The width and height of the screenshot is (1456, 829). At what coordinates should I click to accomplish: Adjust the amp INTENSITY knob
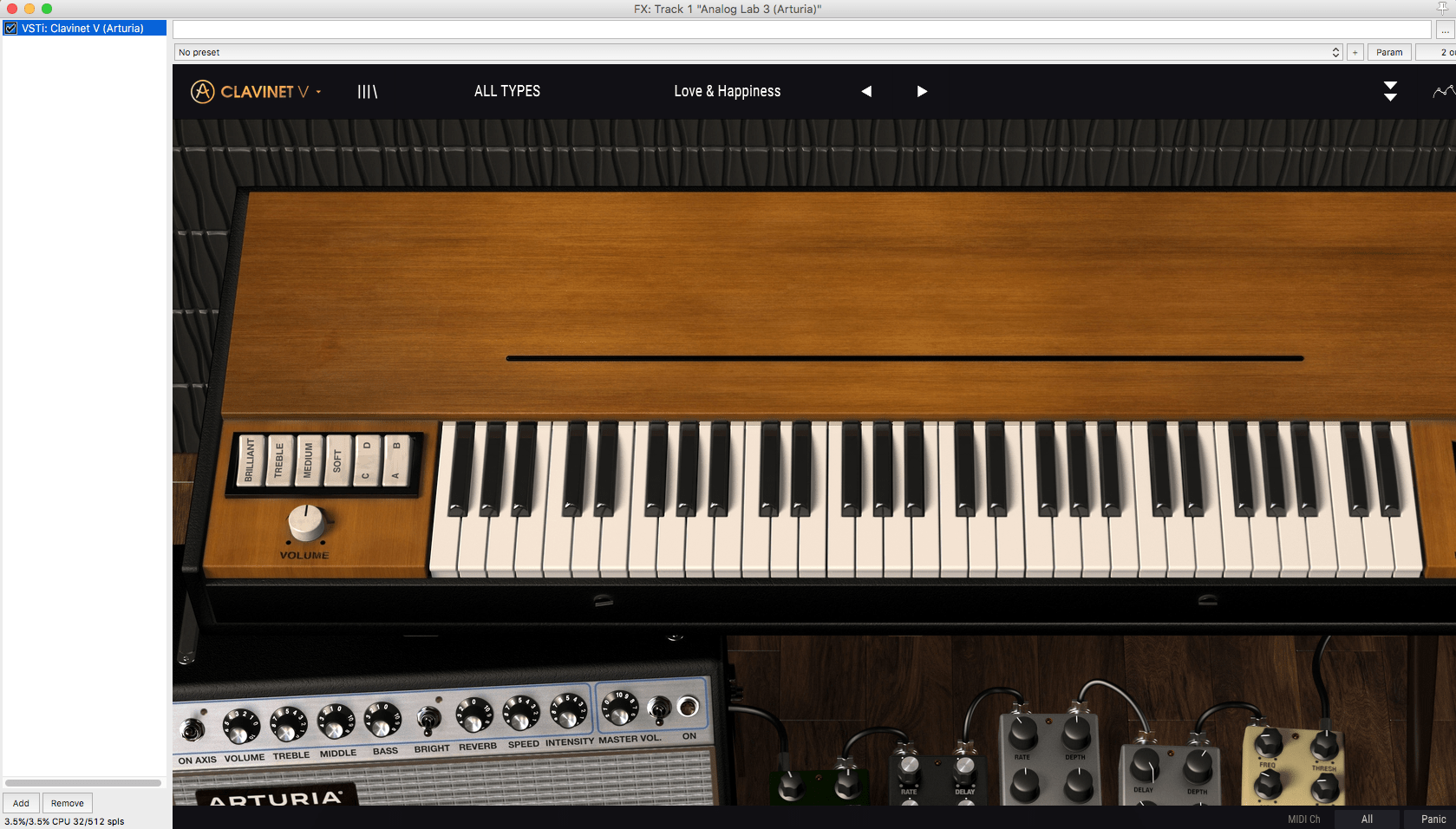(x=568, y=710)
